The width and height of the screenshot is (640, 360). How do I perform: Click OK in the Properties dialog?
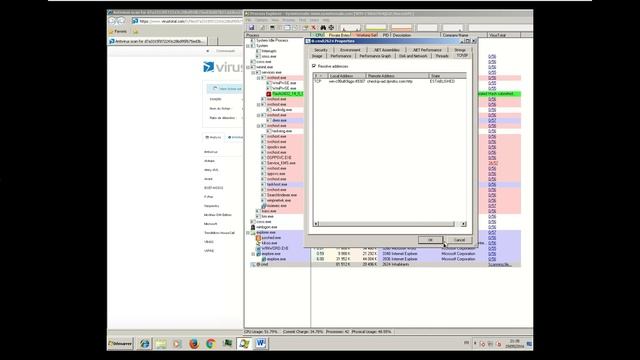tap(430, 240)
